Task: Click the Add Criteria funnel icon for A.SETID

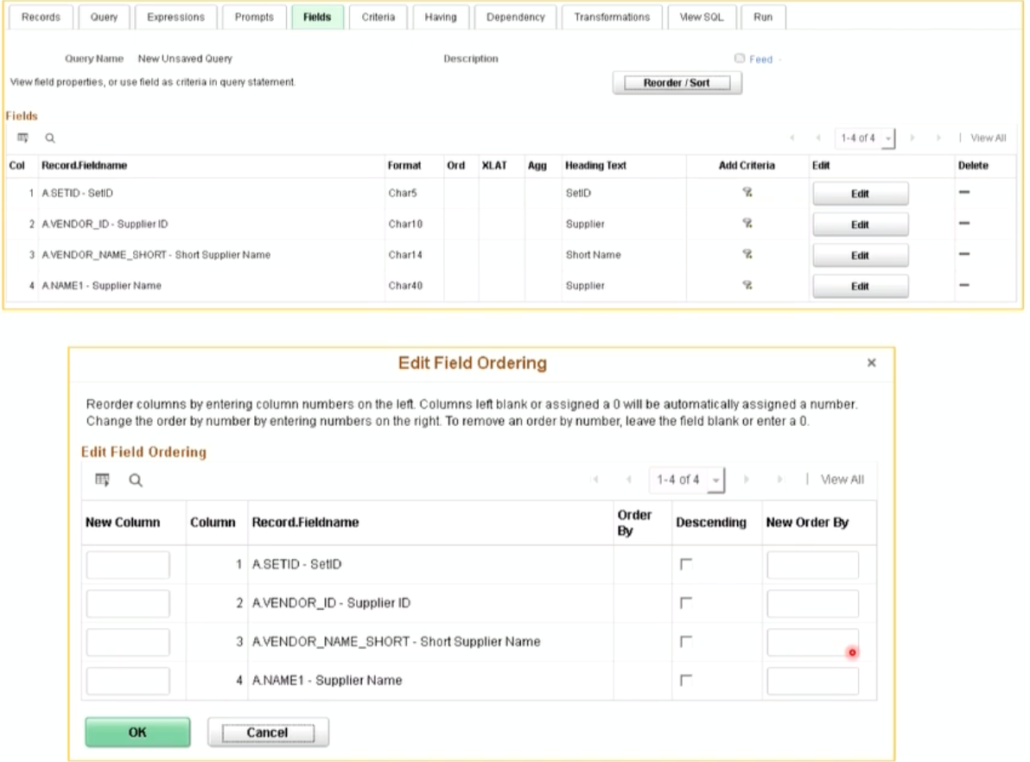Action: (746, 193)
